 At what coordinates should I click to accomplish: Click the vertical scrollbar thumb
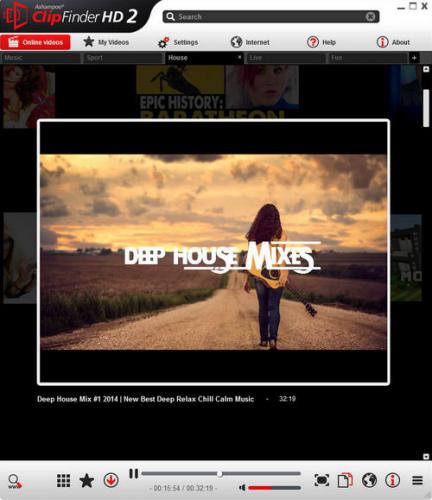(x=426, y=108)
